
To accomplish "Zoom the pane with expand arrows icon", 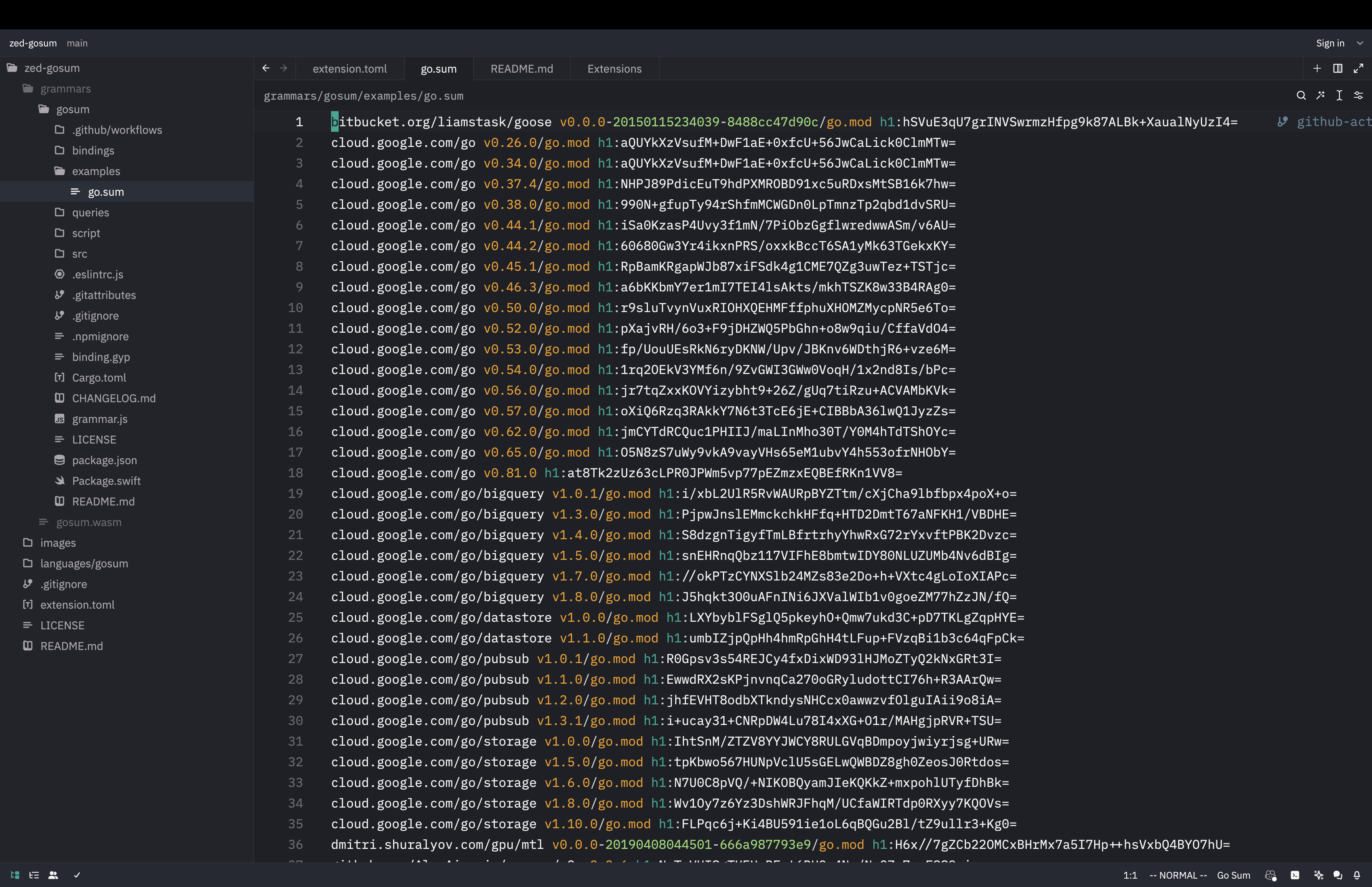I will click(1358, 69).
